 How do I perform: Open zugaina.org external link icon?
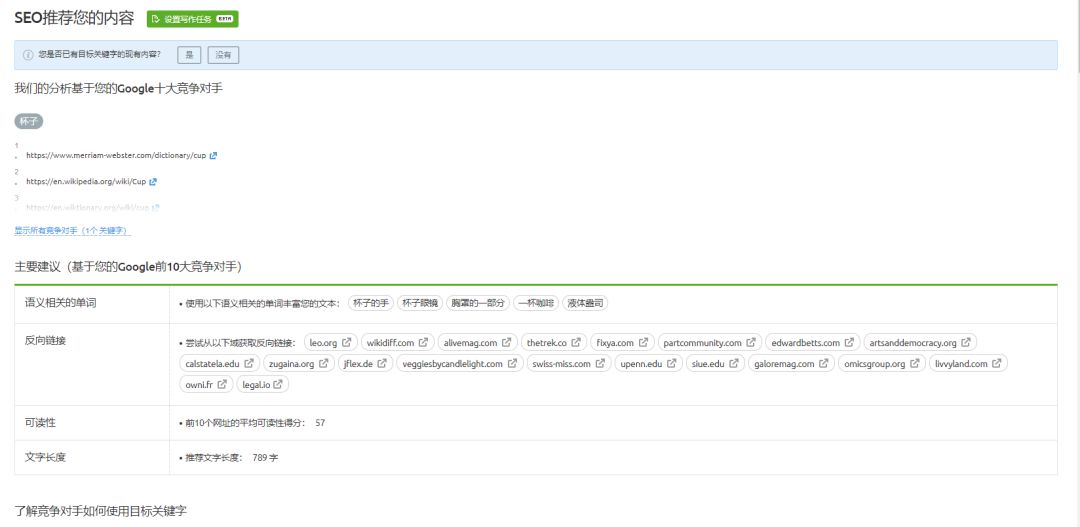323,364
